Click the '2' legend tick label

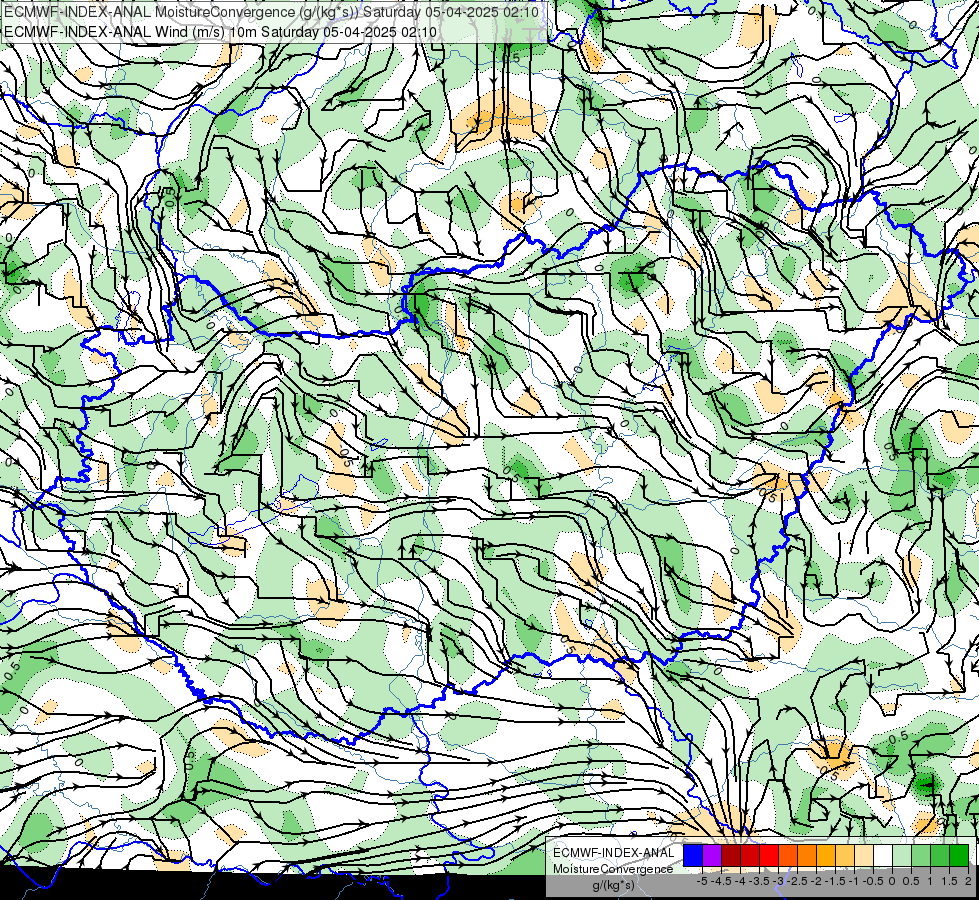coord(968,881)
